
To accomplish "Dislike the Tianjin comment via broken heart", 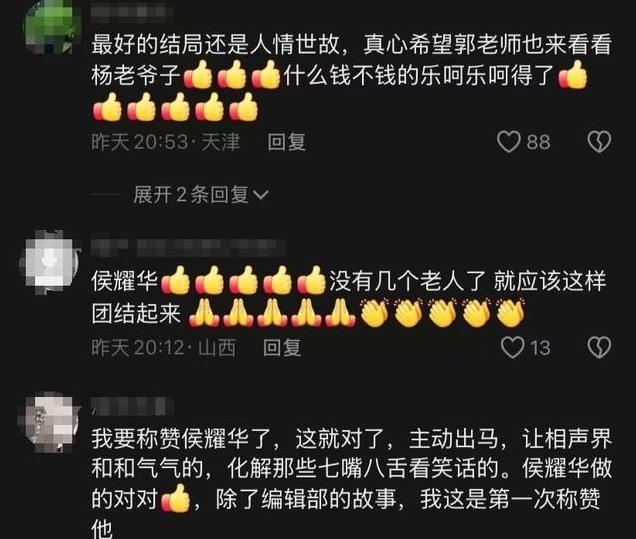I will [x=599, y=142].
